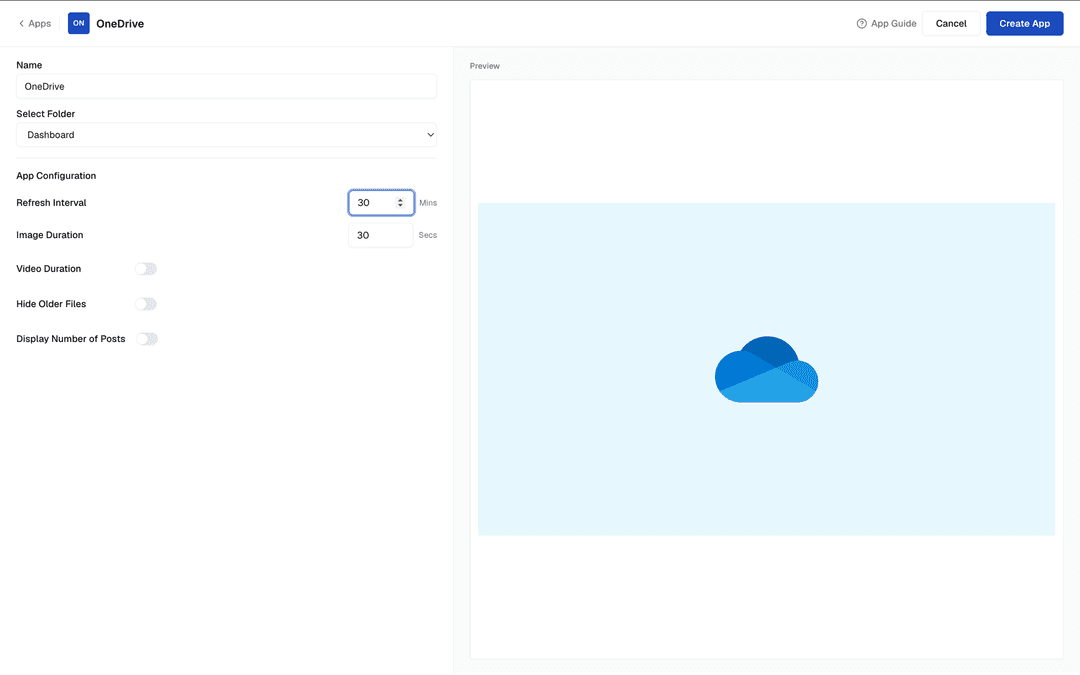Screen dimensions: 1080x675
Task: Click the Mins unit label
Action: tap(428, 202)
